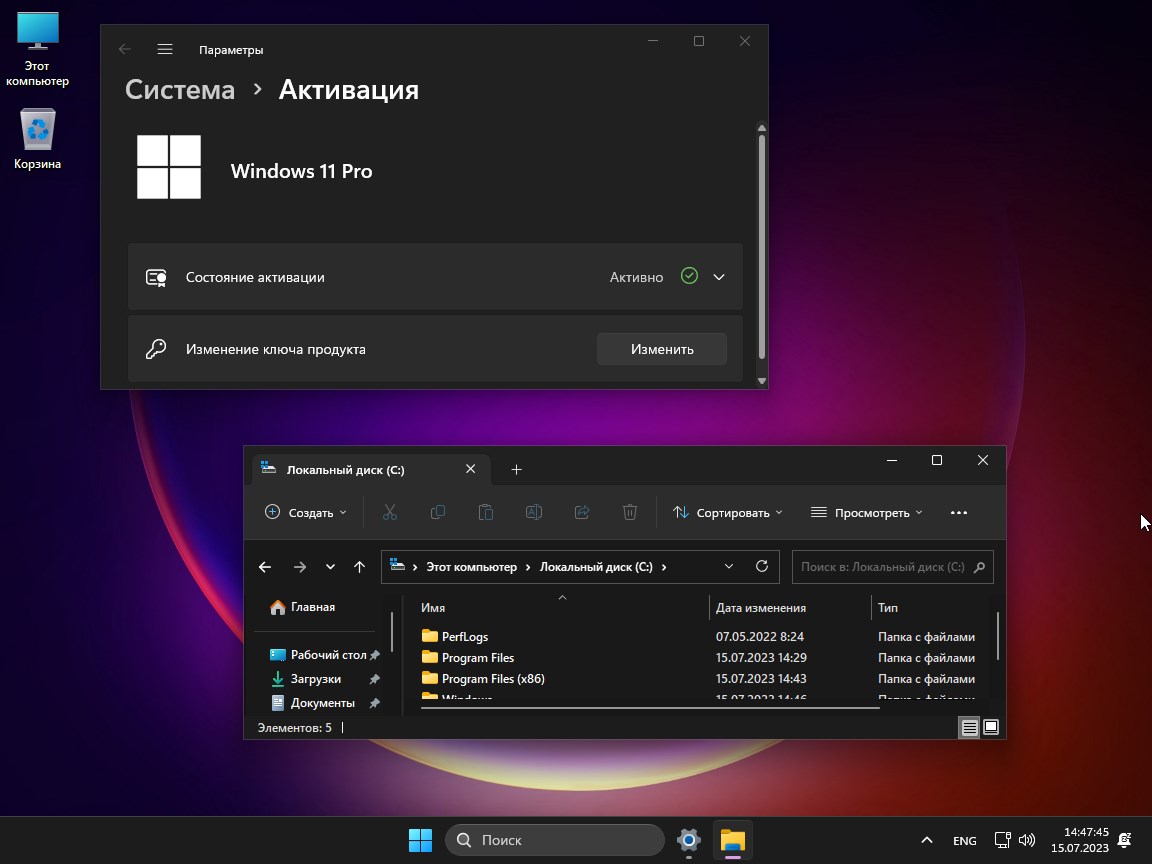
Task: Go up one folder level with the up arrow
Action: pos(359,567)
